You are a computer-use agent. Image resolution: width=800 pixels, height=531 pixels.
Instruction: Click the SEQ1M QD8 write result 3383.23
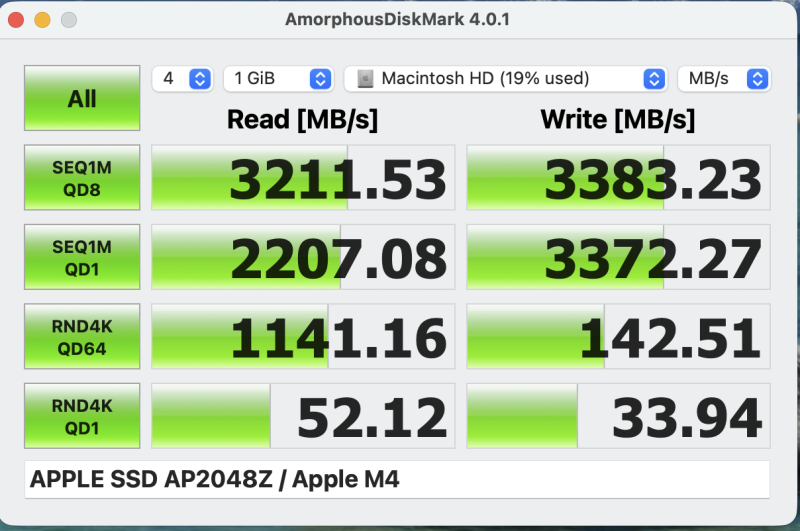618,178
